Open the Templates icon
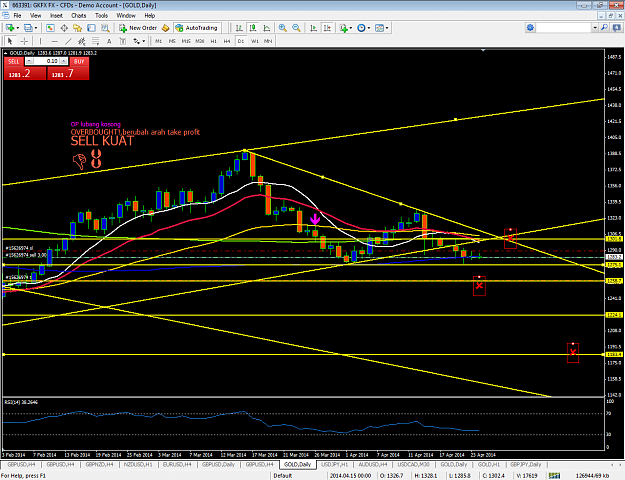The image size is (625, 480). coord(379,28)
